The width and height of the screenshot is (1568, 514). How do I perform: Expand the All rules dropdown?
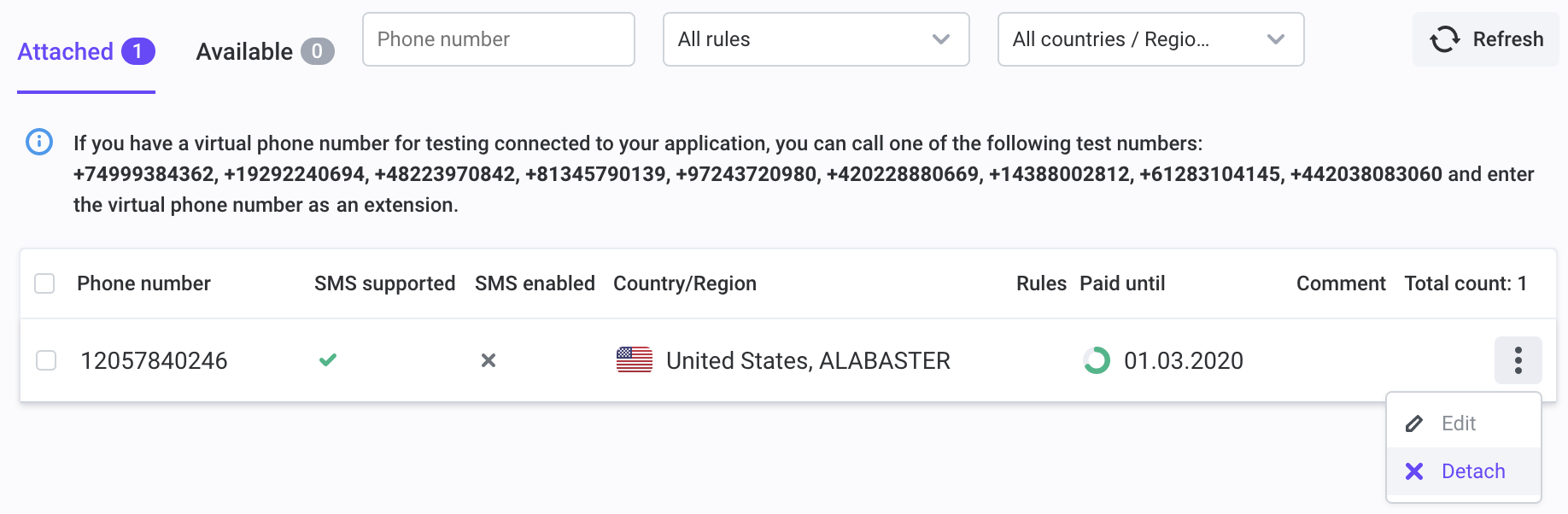click(x=816, y=39)
